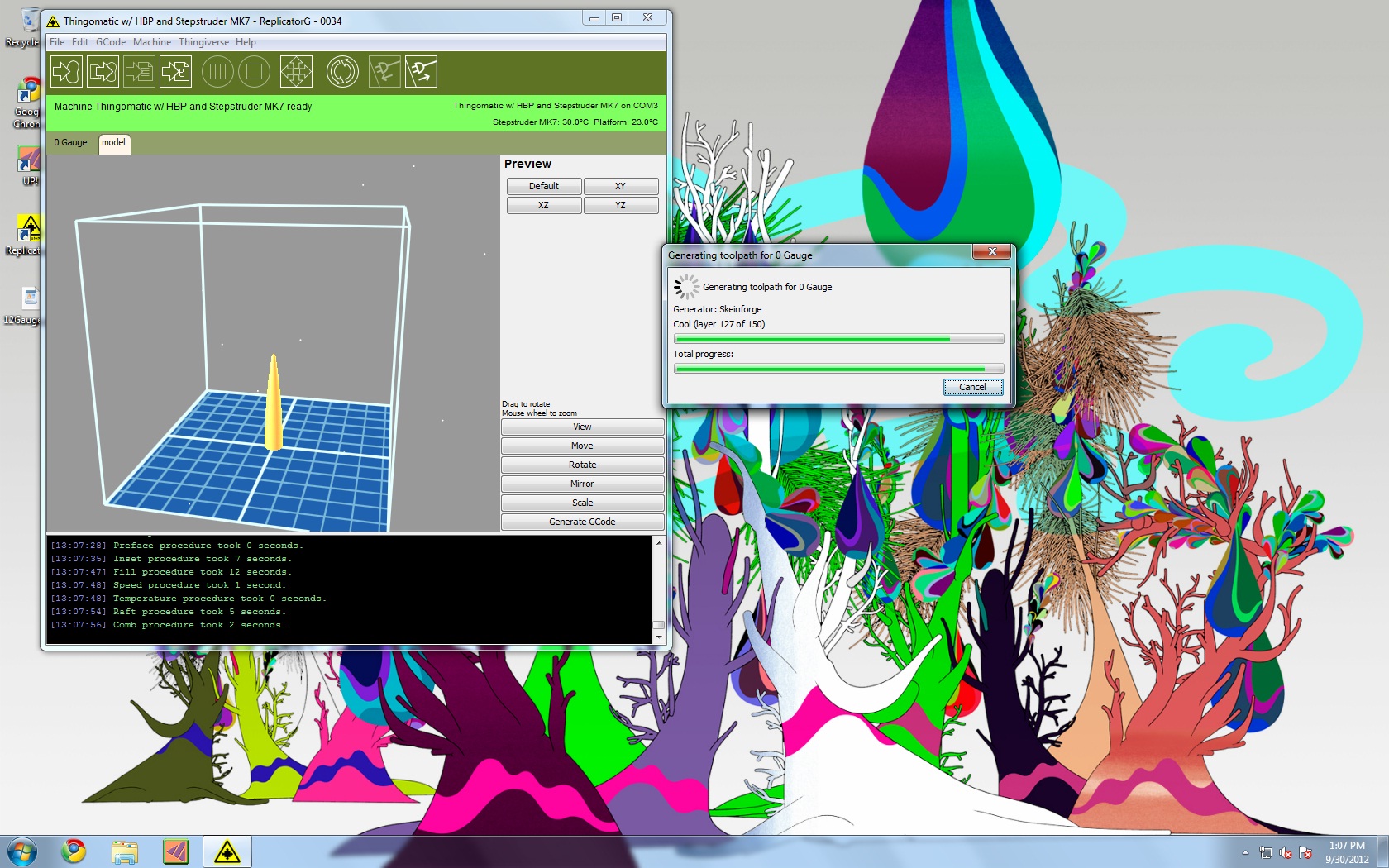
Task: Click the network status tray icon
Action: click(1265, 852)
